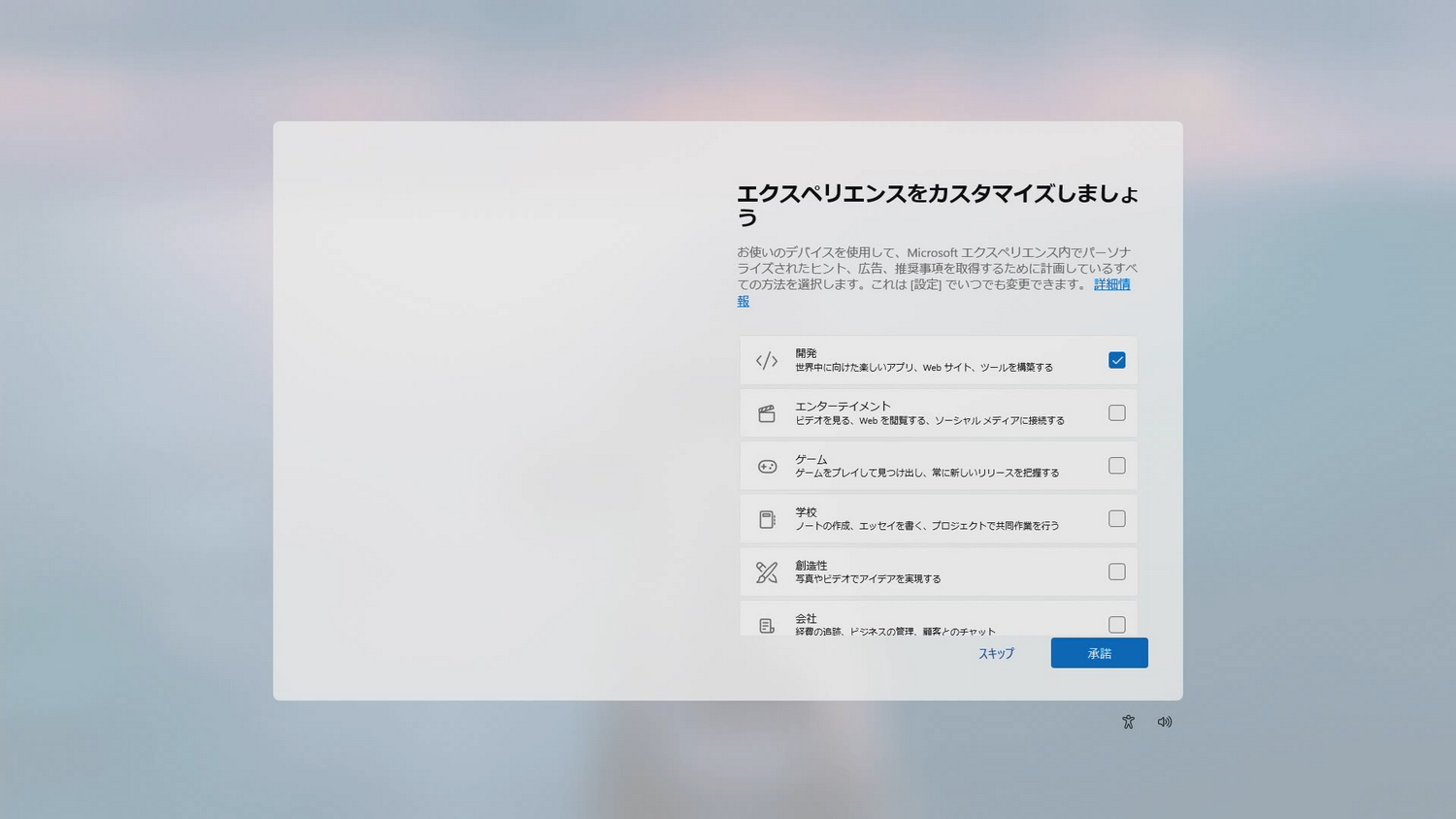Click the notebook icon beside 学校
The height and width of the screenshot is (819, 1456).
point(767,518)
